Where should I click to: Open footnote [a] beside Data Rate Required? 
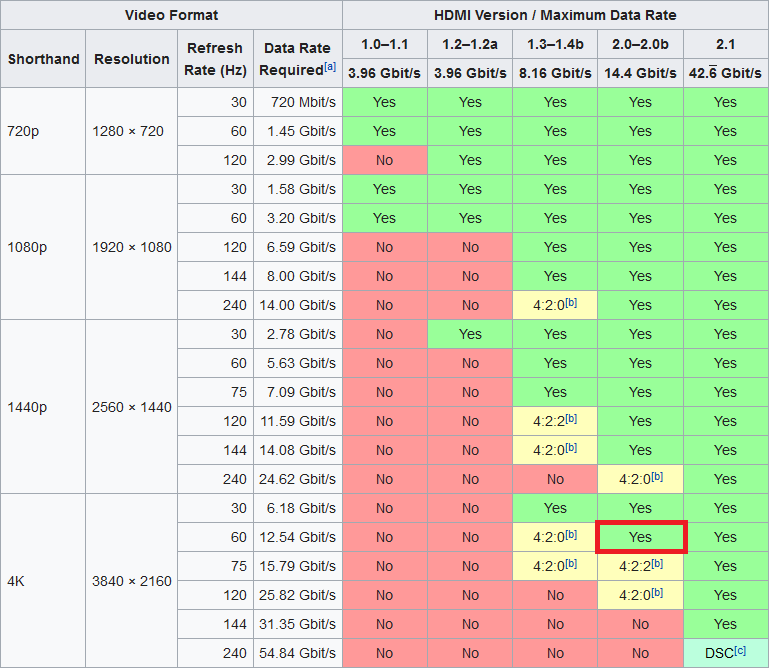pyautogui.click(x=330, y=67)
